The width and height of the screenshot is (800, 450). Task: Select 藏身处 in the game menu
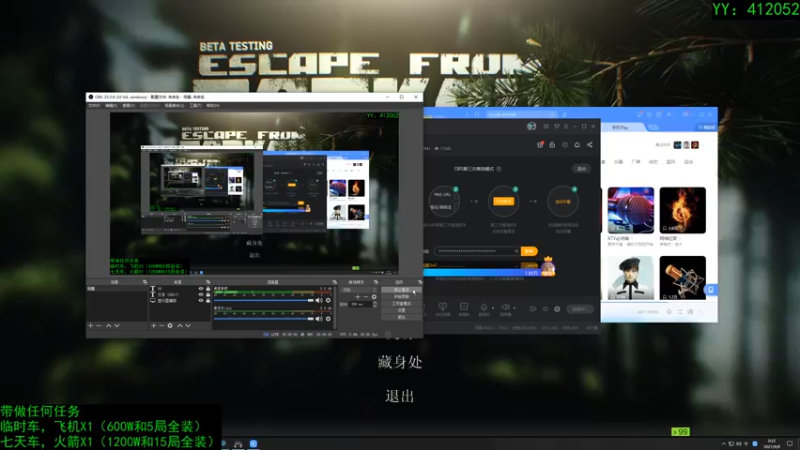400,362
